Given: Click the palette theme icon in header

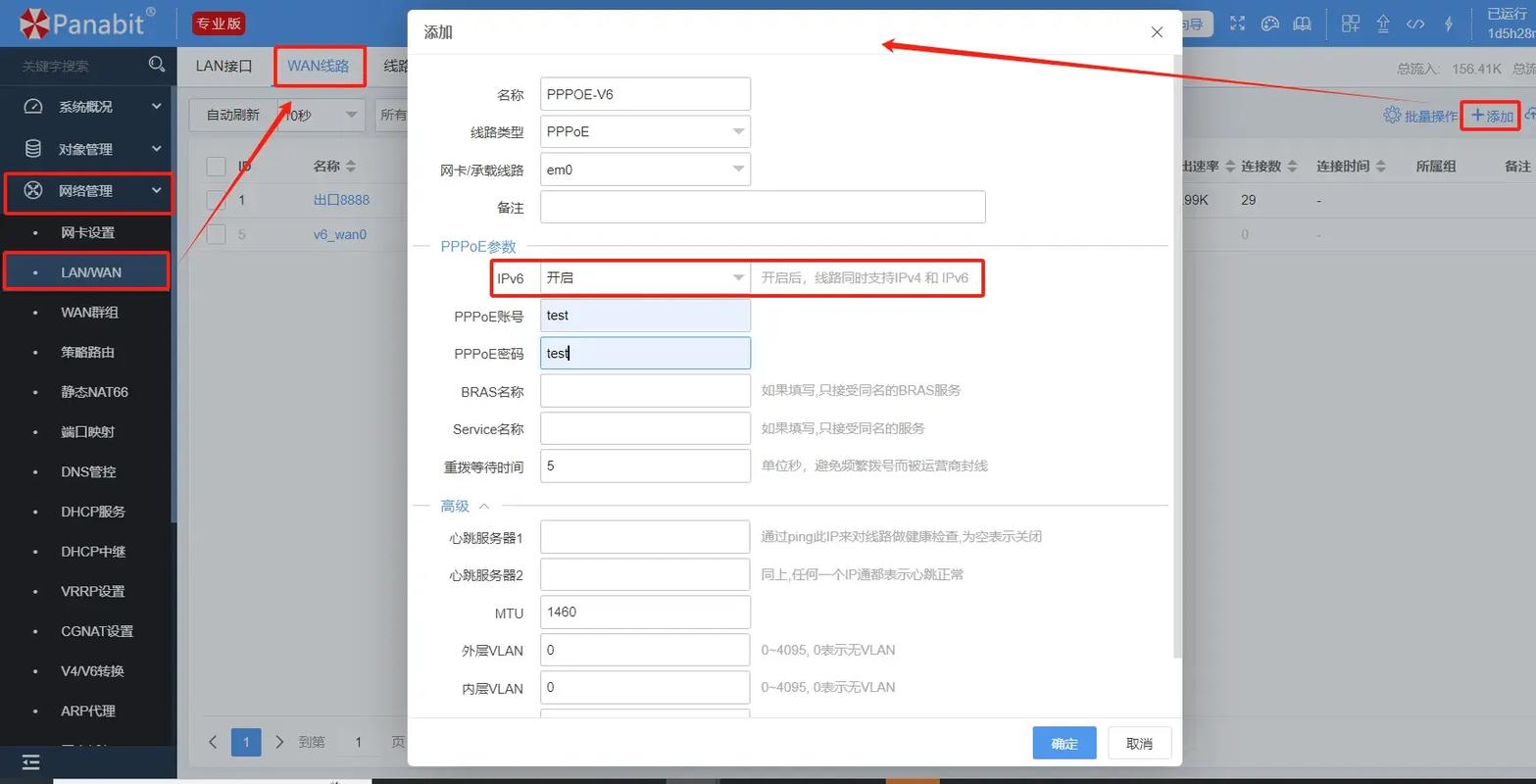Looking at the screenshot, I should pyautogui.click(x=1270, y=24).
